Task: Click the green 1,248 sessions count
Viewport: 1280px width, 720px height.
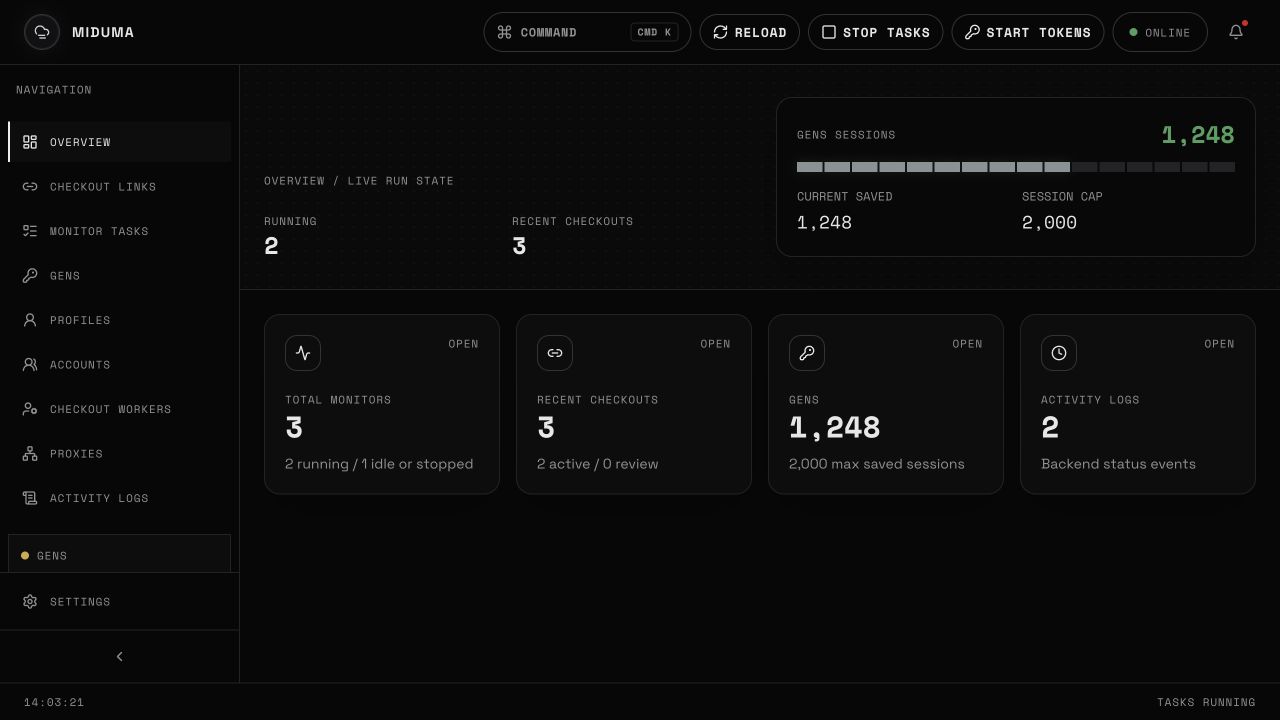Action: [x=1198, y=135]
